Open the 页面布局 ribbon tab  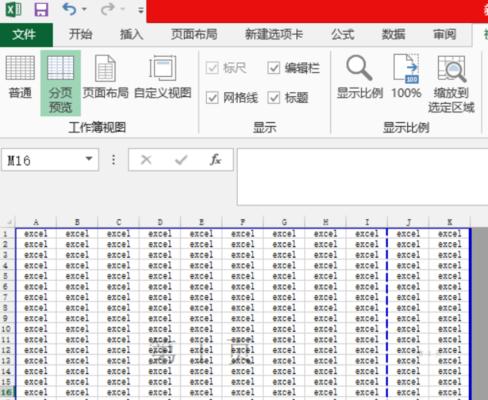point(194,34)
